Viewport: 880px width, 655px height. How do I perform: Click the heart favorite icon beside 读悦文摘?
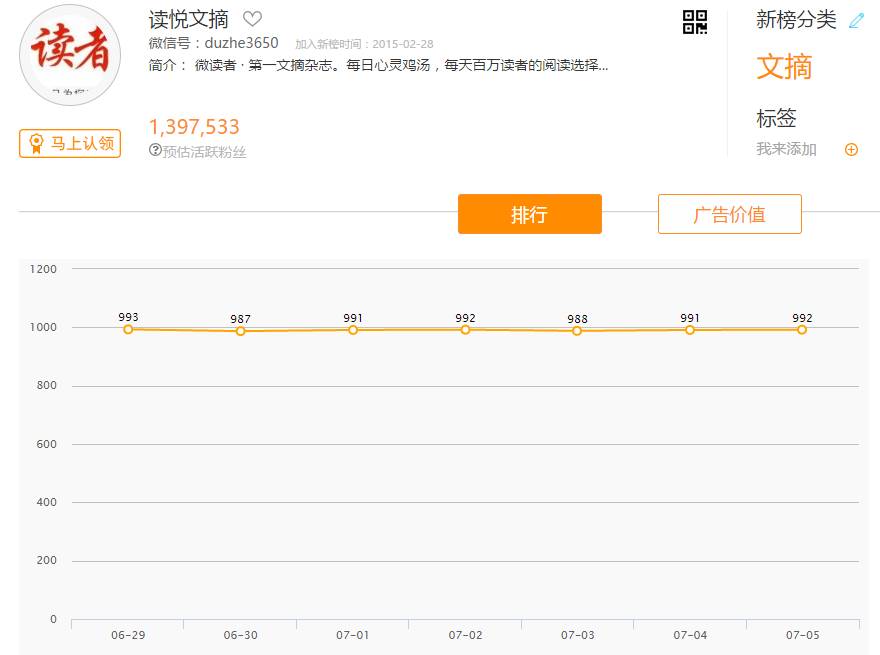point(252,19)
